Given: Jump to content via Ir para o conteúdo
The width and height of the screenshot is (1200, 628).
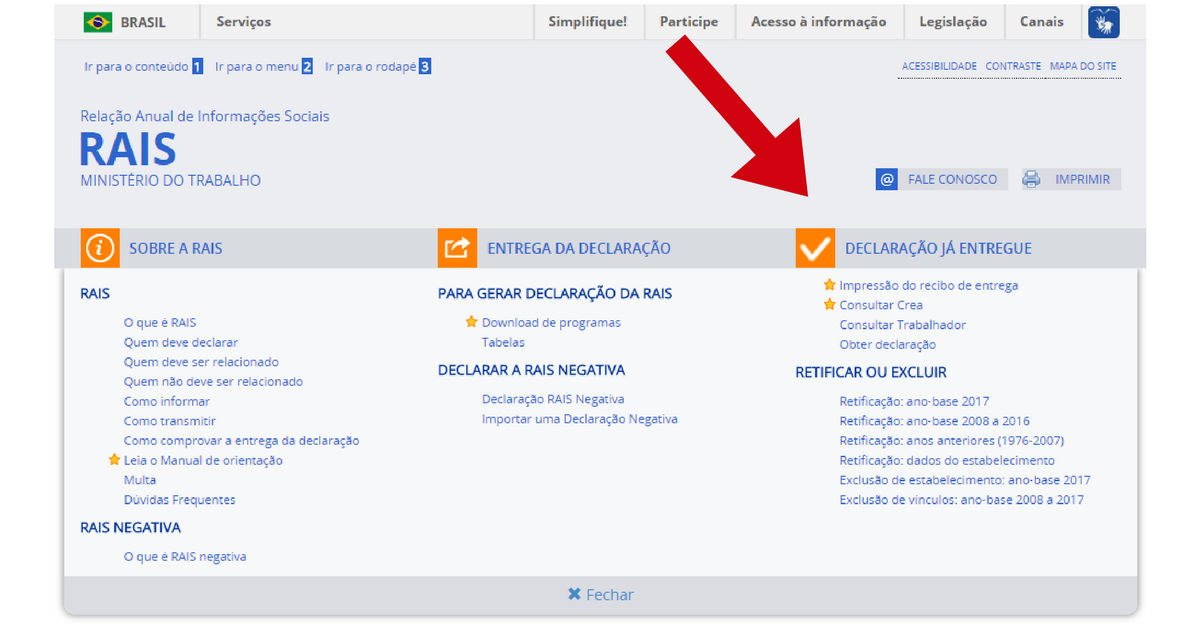Looking at the screenshot, I should click(x=144, y=67).
